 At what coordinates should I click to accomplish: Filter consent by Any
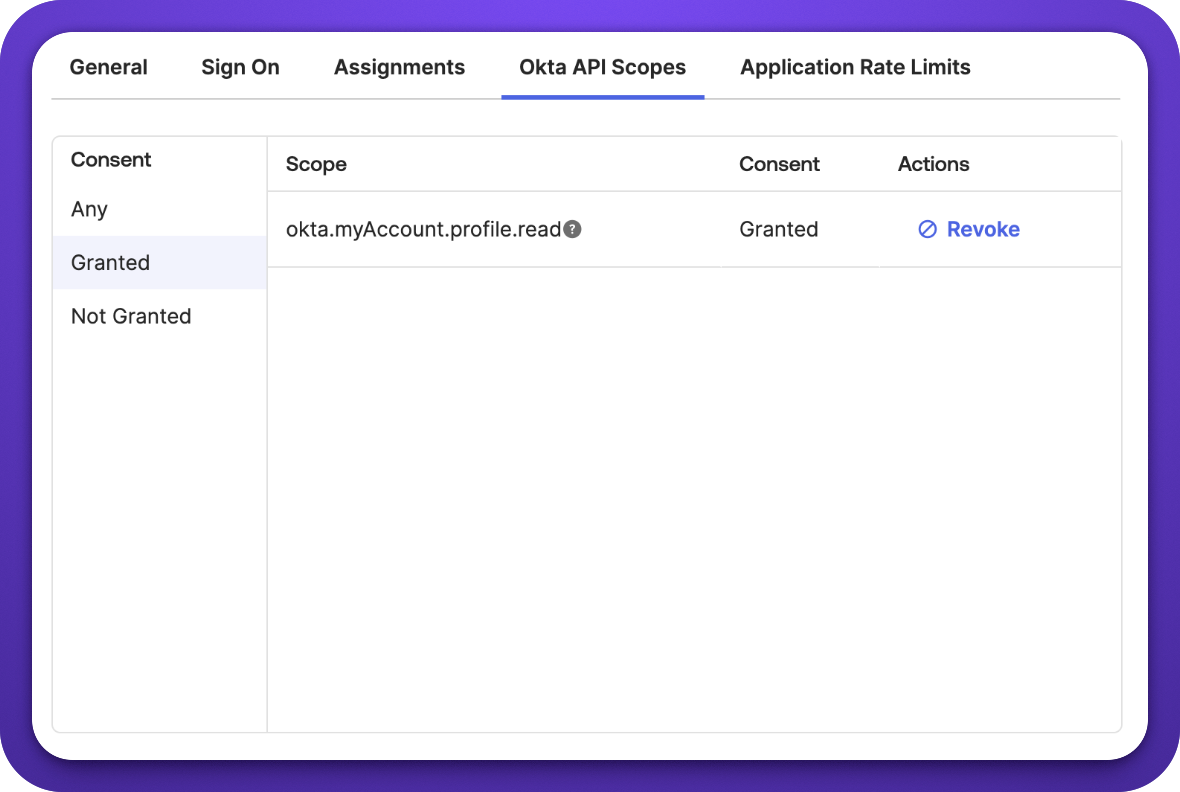[160, 209]
